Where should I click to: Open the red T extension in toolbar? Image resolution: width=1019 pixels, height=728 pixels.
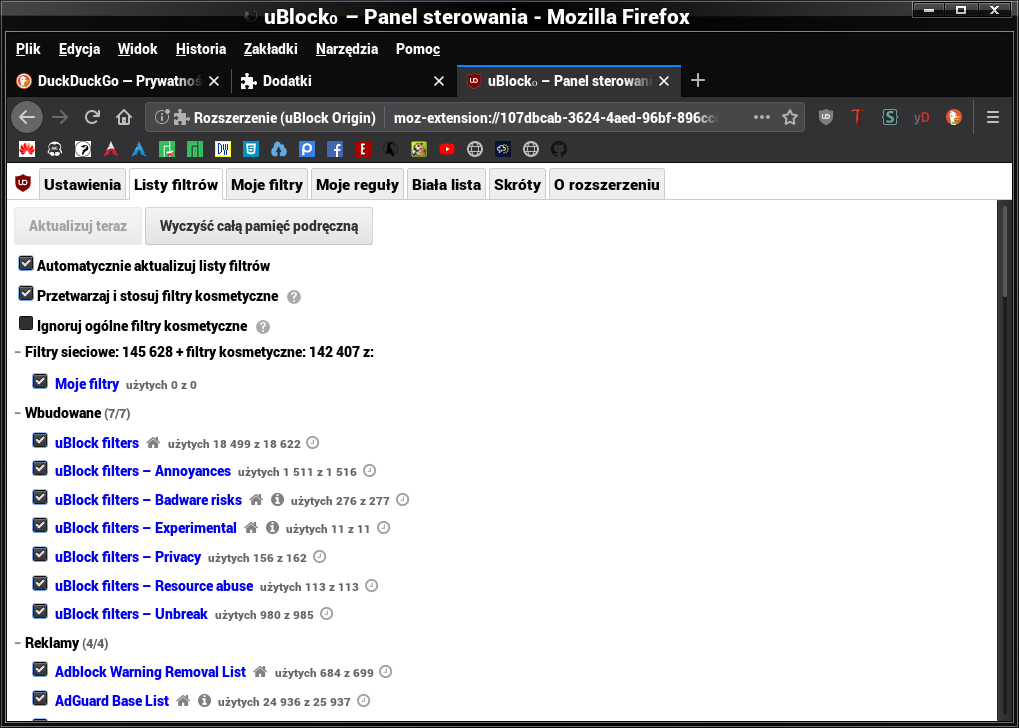tap(857, 118)
